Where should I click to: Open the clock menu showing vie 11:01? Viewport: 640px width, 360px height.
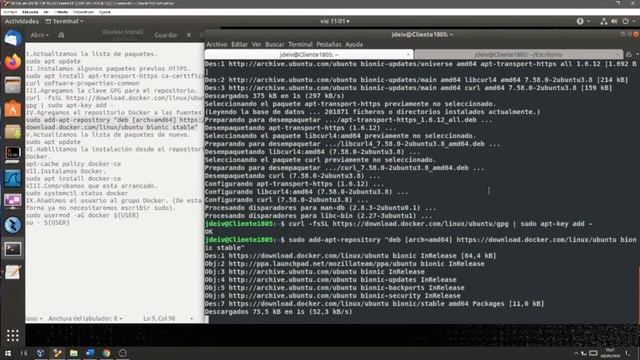point(335,21)
